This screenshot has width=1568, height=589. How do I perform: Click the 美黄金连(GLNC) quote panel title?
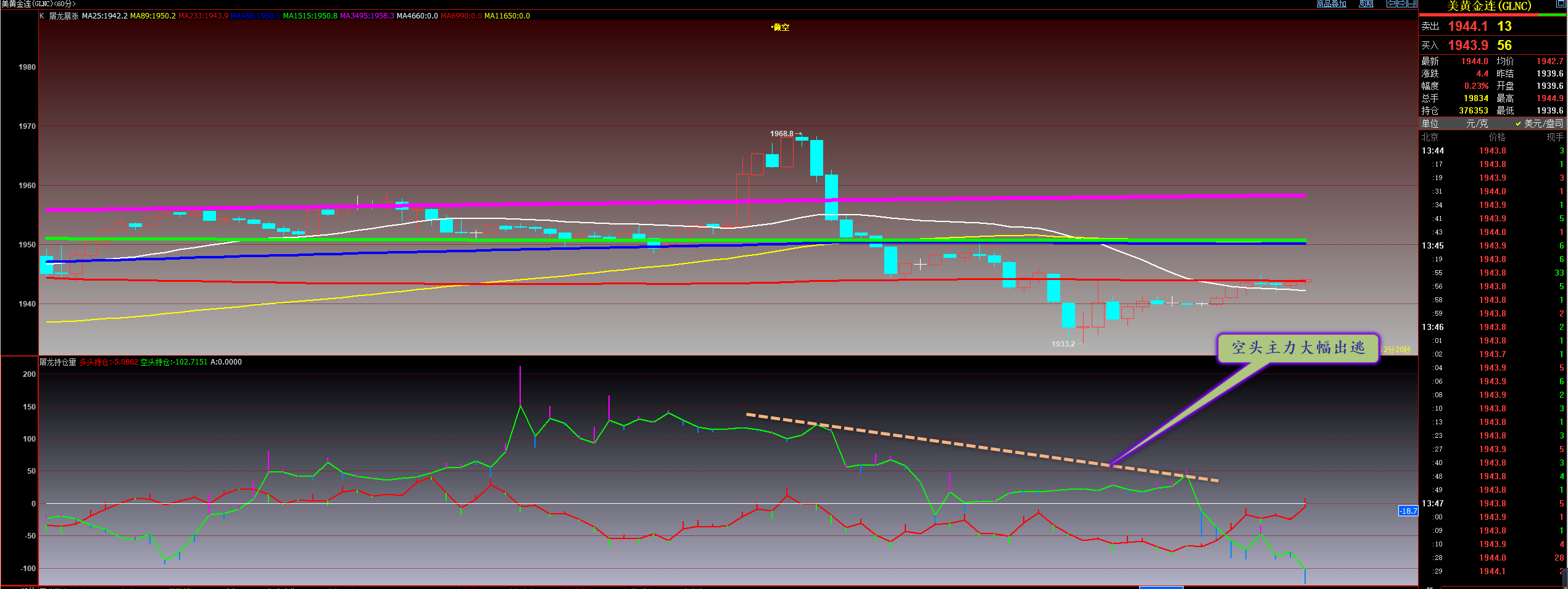(1488, 6)
